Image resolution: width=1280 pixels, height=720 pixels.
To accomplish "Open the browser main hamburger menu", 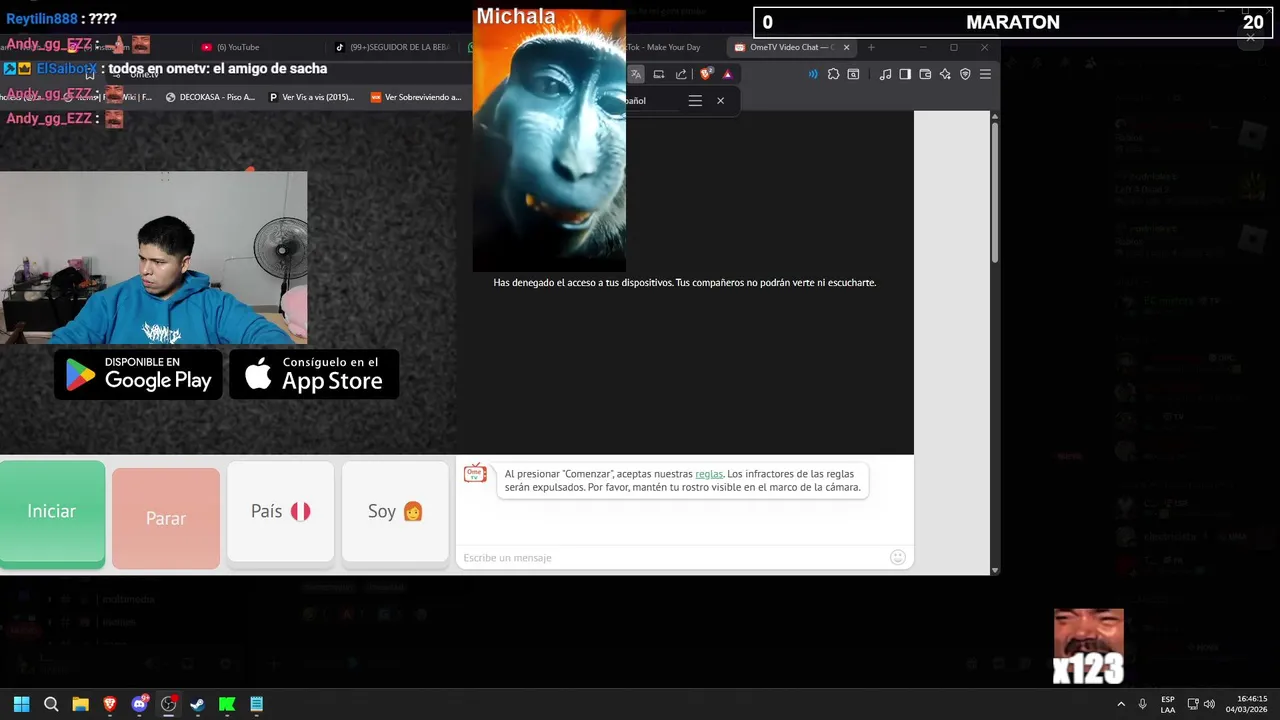I will (x=985, y=74).
